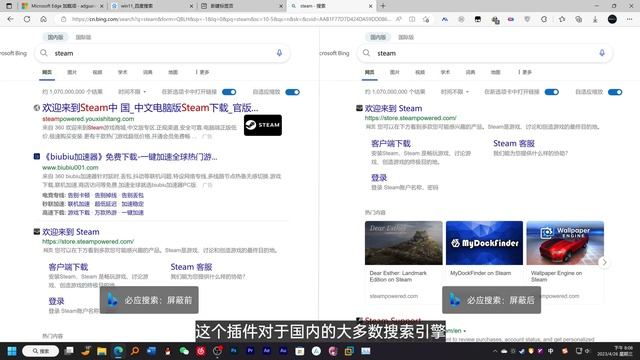Screen dimensions: 640x360
Task: Click the read aloud icon in address bar
Action: click(399, 19)
